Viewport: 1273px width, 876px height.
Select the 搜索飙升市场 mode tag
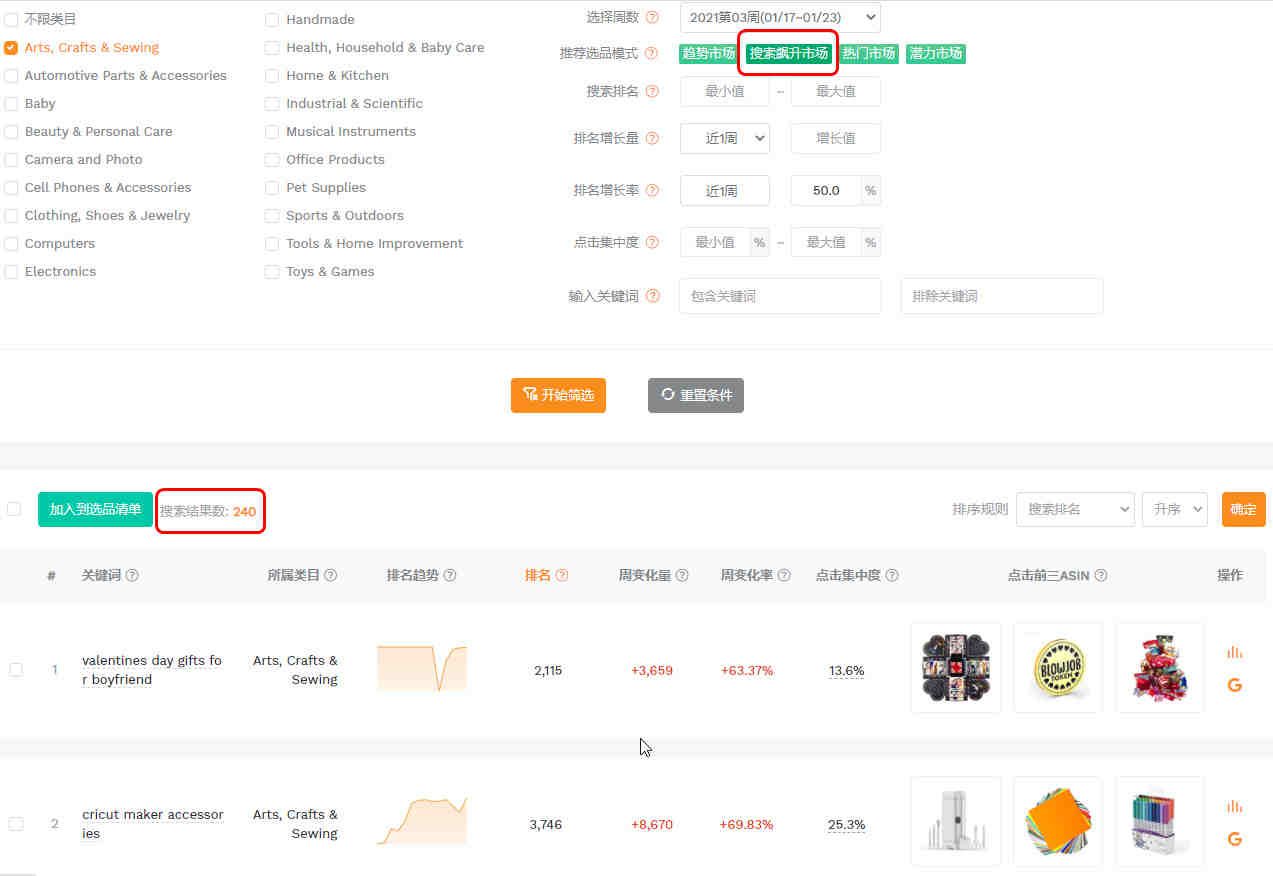pyautogui.click(x=789, y=53)
